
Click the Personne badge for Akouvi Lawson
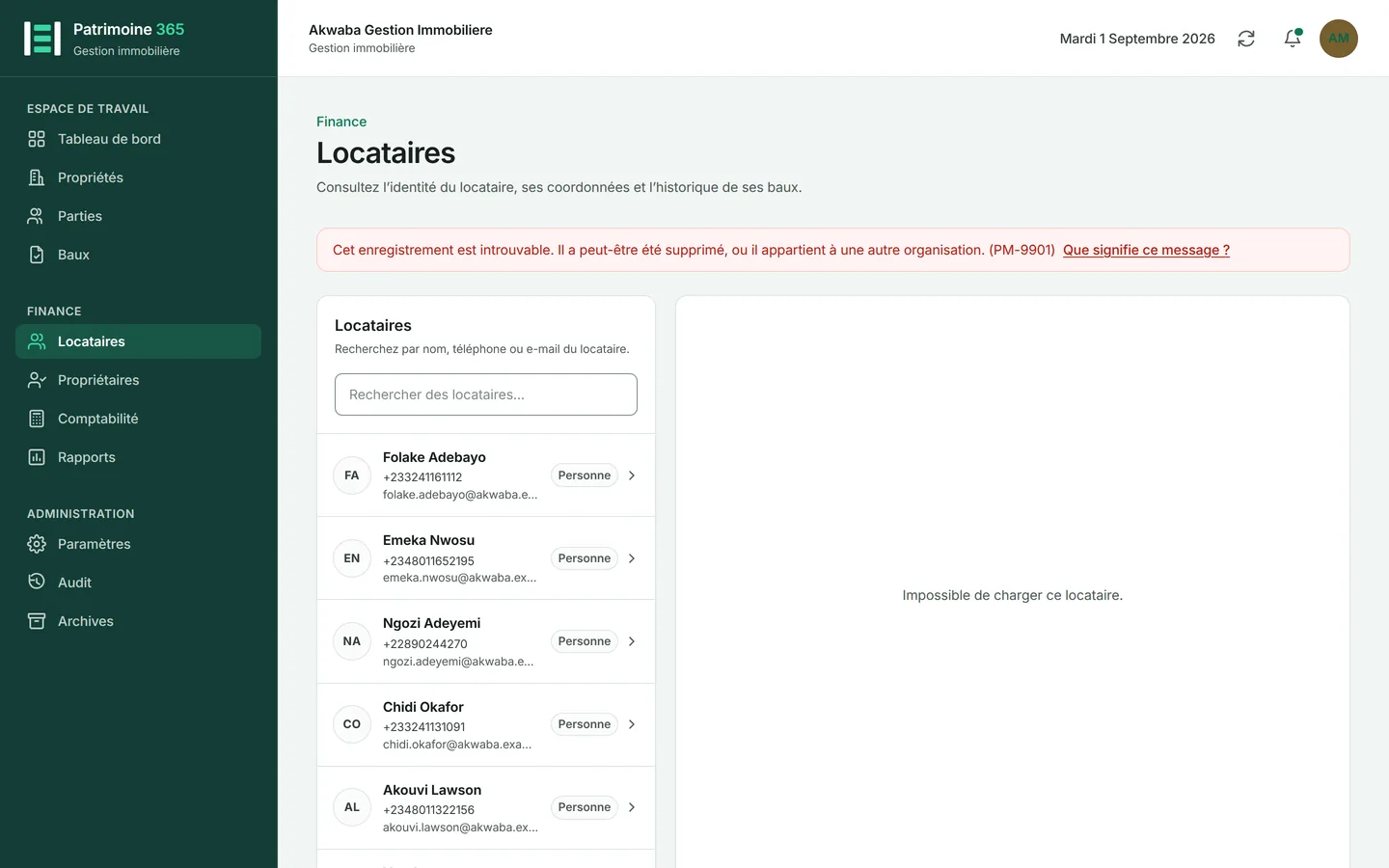coord(585,807)
